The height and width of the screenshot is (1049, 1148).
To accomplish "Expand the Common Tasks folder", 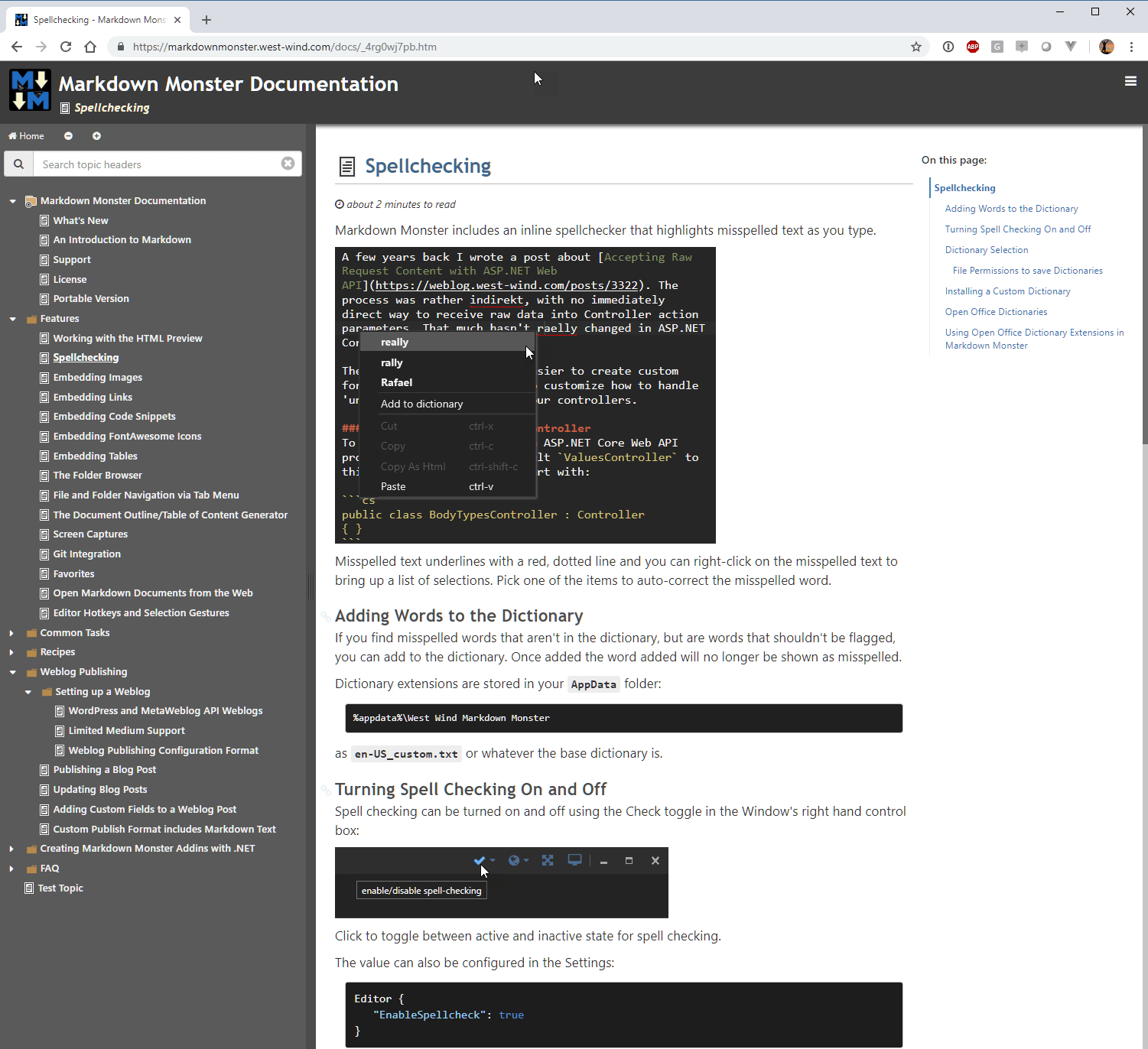I will point(11,633).
